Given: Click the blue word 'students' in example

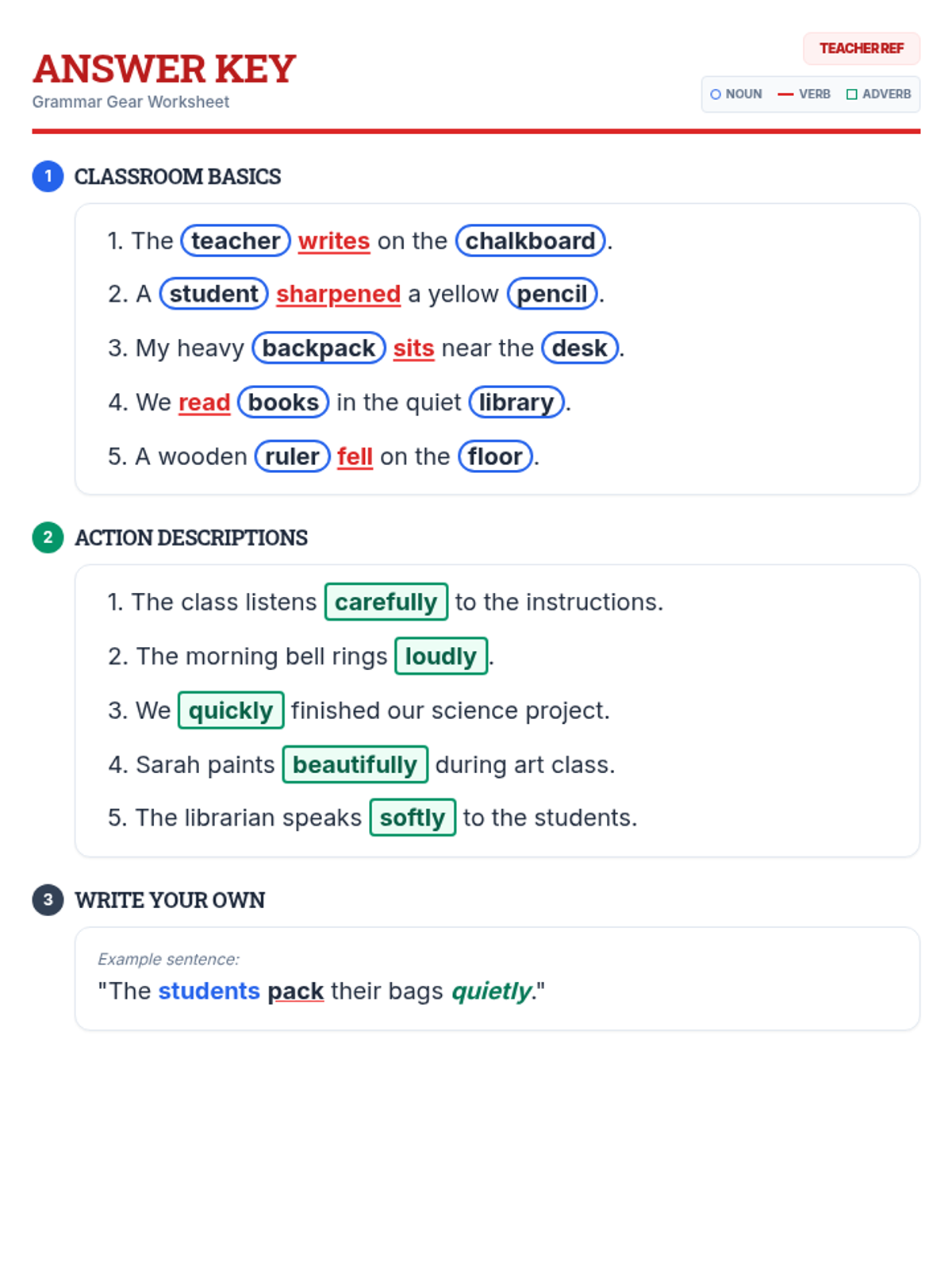Looking at the screenshot, I should tap(209, 991).
